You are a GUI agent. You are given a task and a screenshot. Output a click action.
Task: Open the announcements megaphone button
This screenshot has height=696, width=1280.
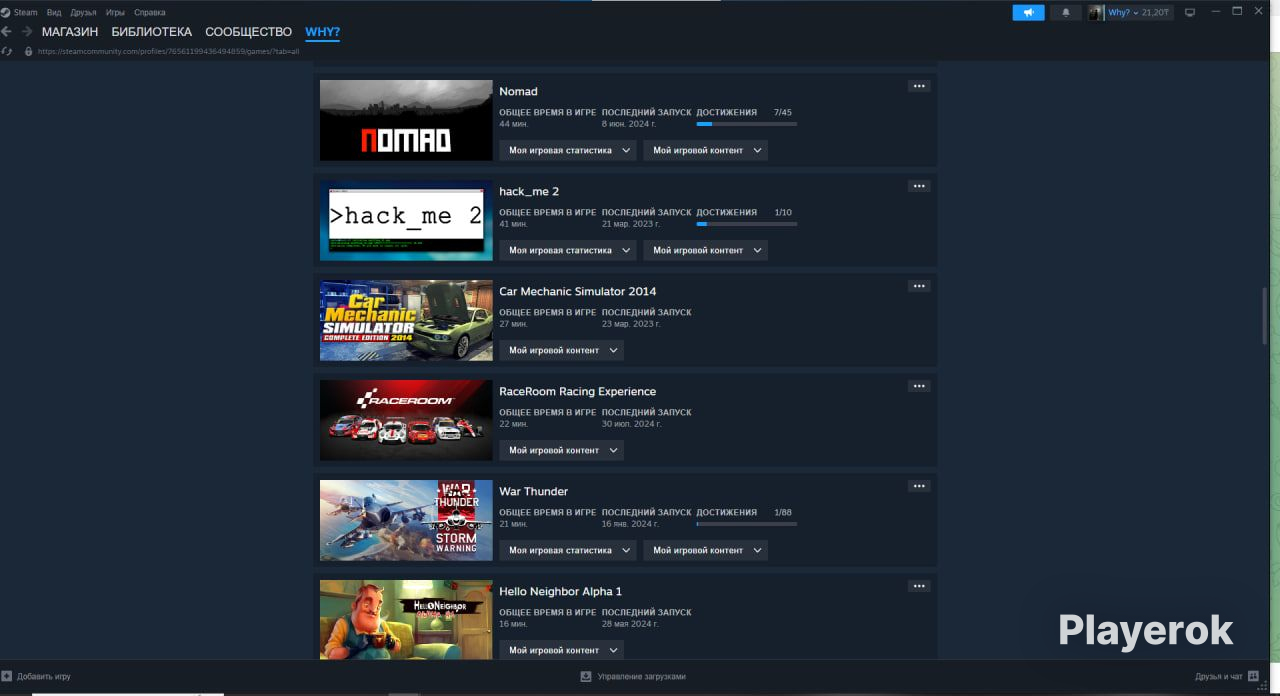click(1028, 13)
